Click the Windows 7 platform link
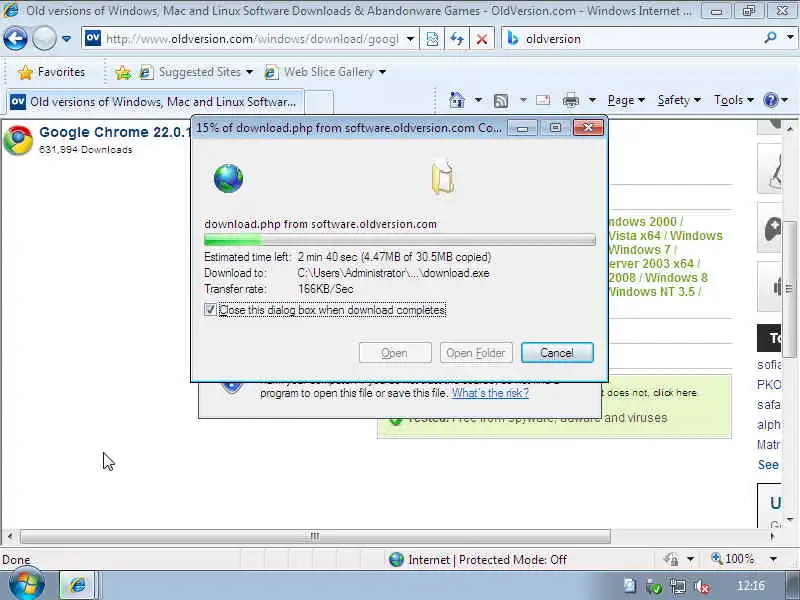This screenshot has height=600, width=800. tap(639, 250)
